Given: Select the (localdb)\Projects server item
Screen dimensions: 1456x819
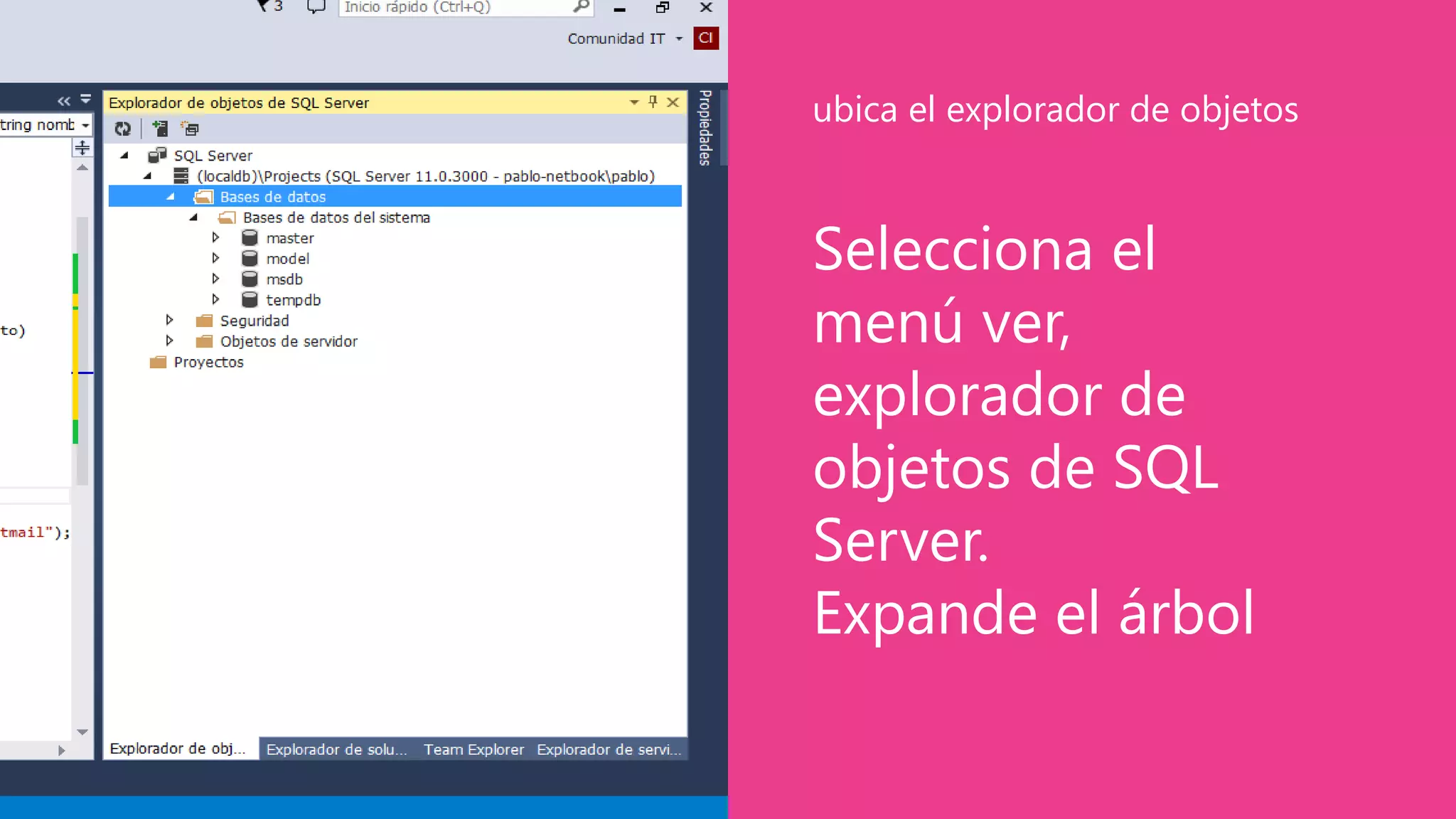Looking at the screenshot, I should (426, 176).
